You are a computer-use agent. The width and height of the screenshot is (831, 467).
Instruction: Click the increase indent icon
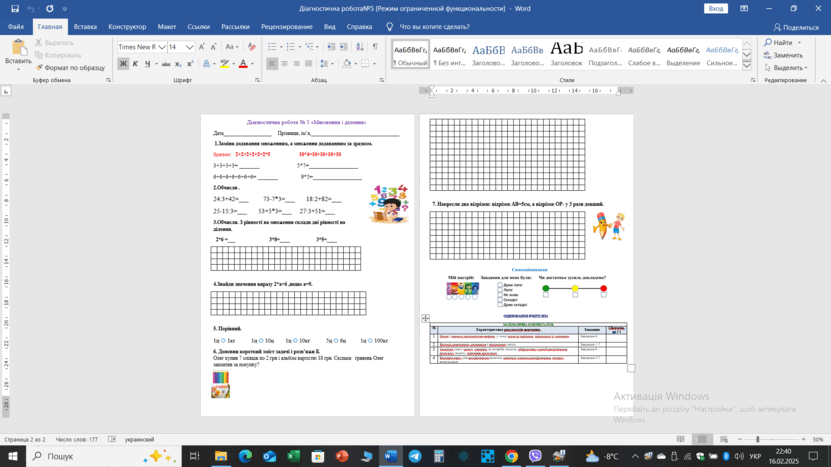[343, 47]
